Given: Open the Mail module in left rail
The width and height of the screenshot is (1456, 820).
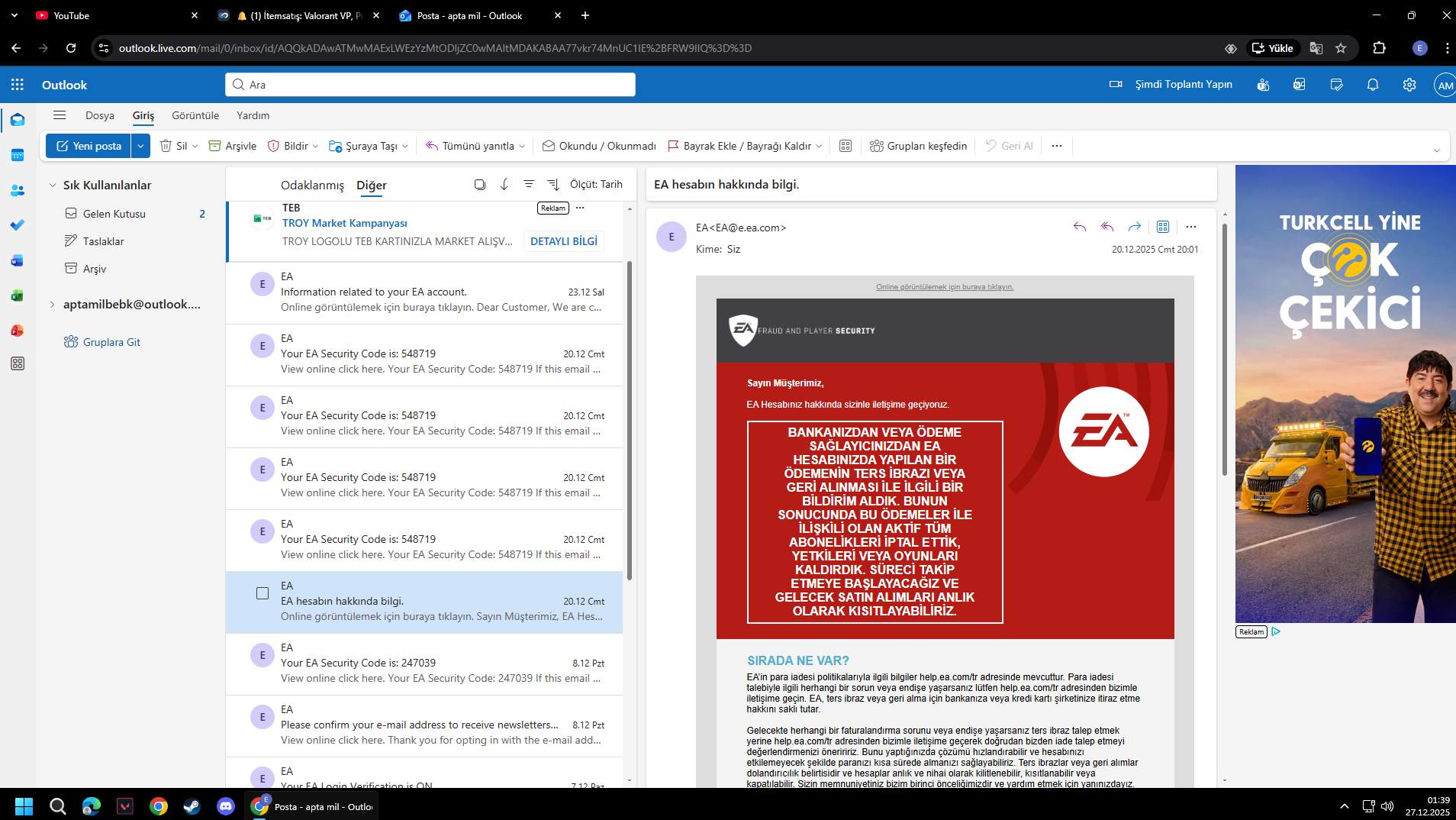Looking at the screenshot, I should pyautogui.click(x=18, y=120).
